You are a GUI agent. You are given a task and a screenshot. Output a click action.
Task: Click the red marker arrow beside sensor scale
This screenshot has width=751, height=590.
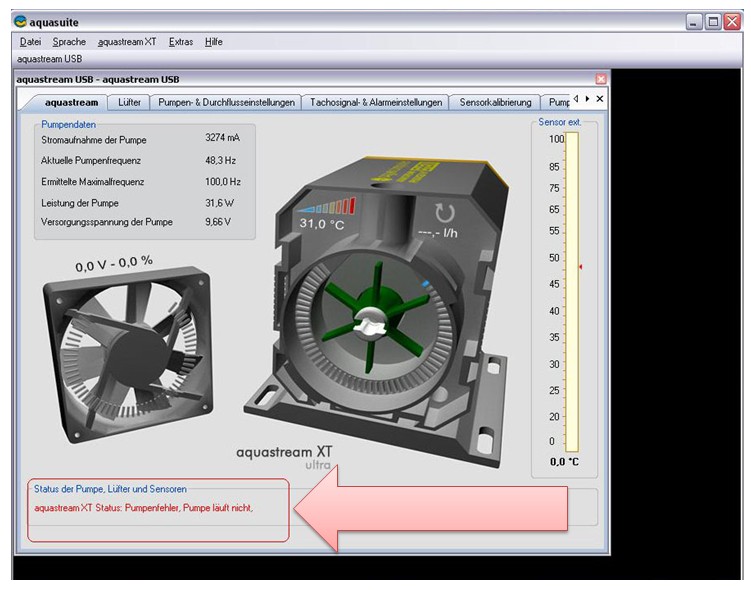pyautogui.click(x=579, y=267)
